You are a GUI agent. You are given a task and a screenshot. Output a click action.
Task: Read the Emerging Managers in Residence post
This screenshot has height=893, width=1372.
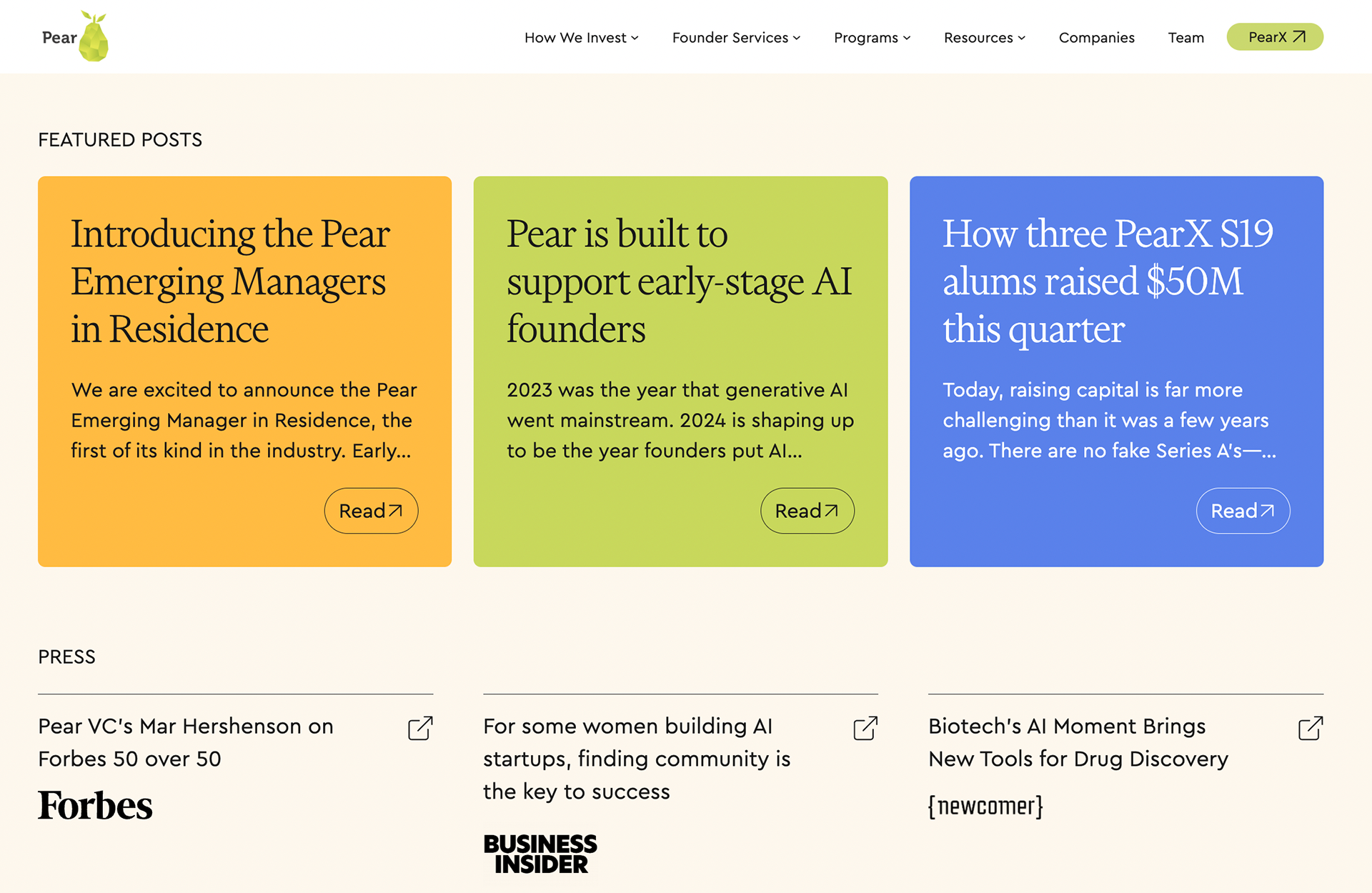click(x=371, y=511)
